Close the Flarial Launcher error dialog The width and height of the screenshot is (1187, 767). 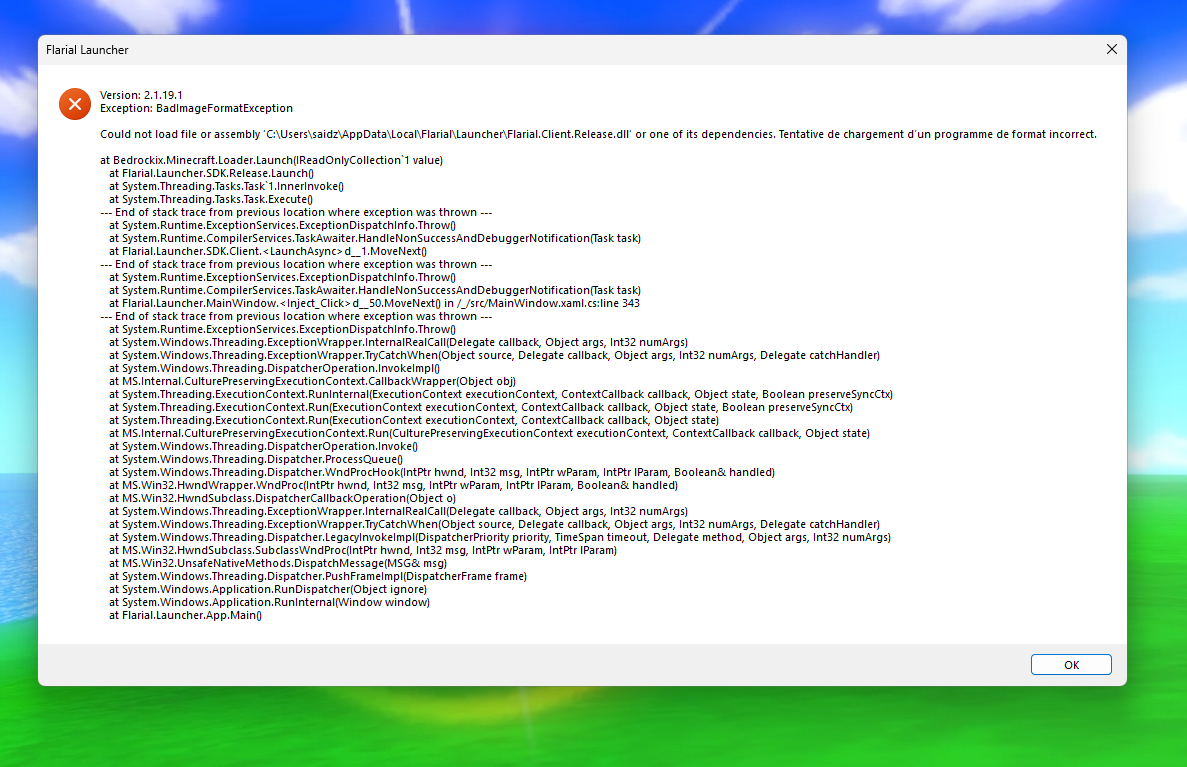[1111, 49]
